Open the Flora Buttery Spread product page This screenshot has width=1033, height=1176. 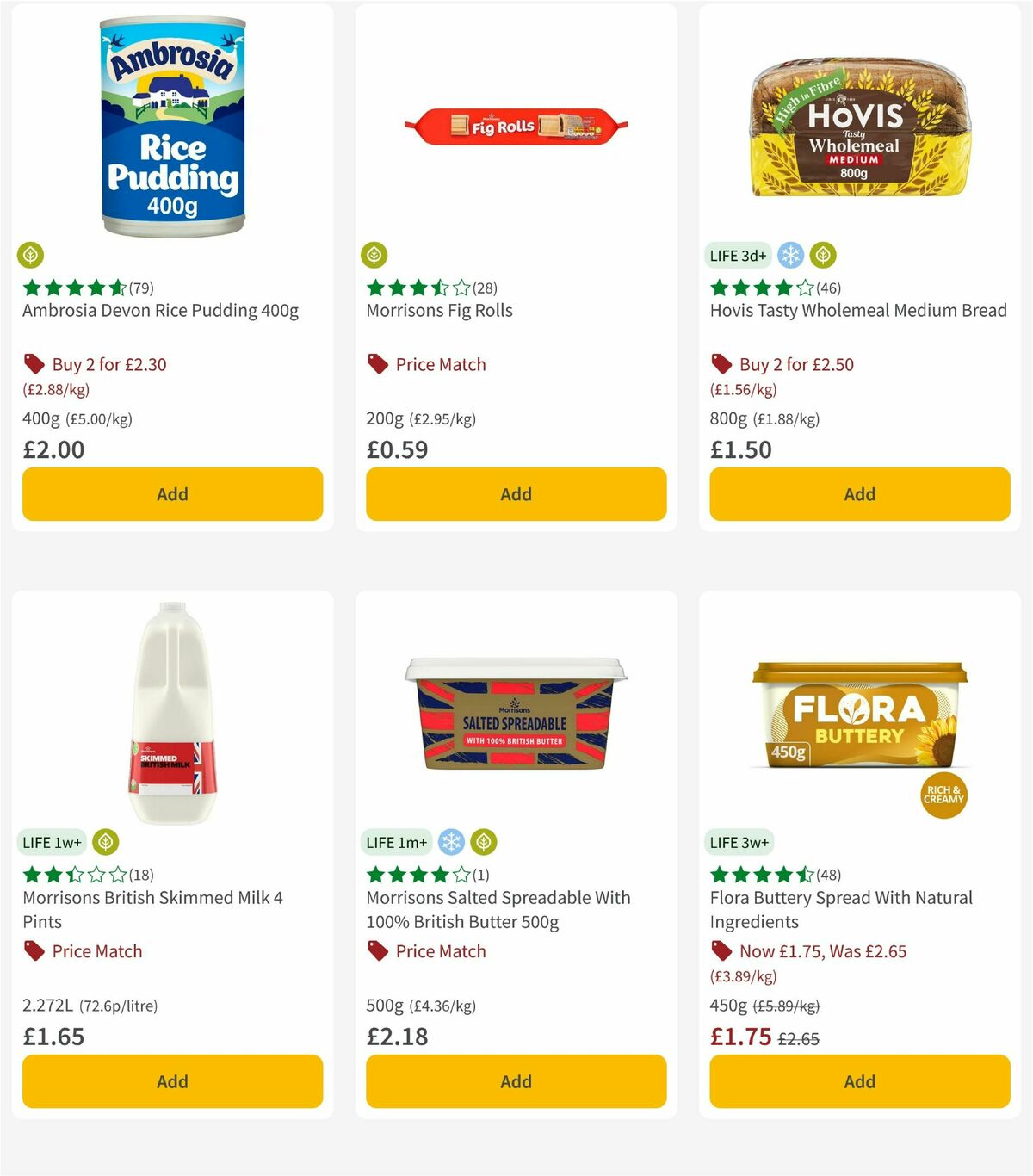pos(840,909)
